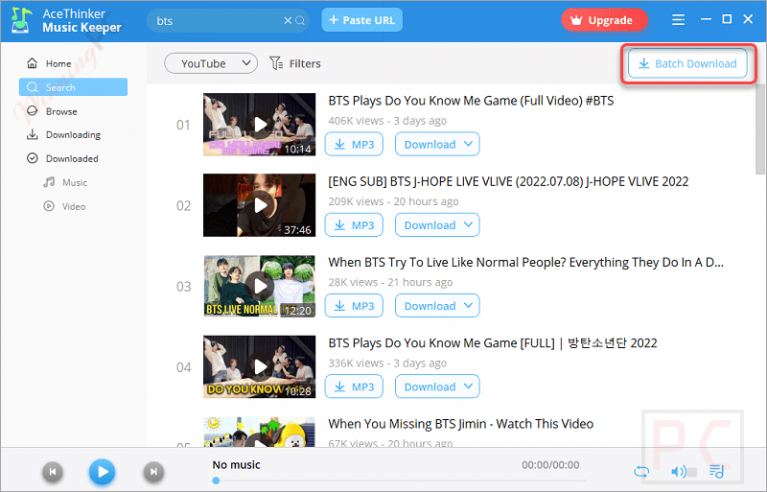Viewport: 767px width, 492px height.
Task: Download MP3 for result 04 방탄소년단 2022
Action: coord(354,386)
